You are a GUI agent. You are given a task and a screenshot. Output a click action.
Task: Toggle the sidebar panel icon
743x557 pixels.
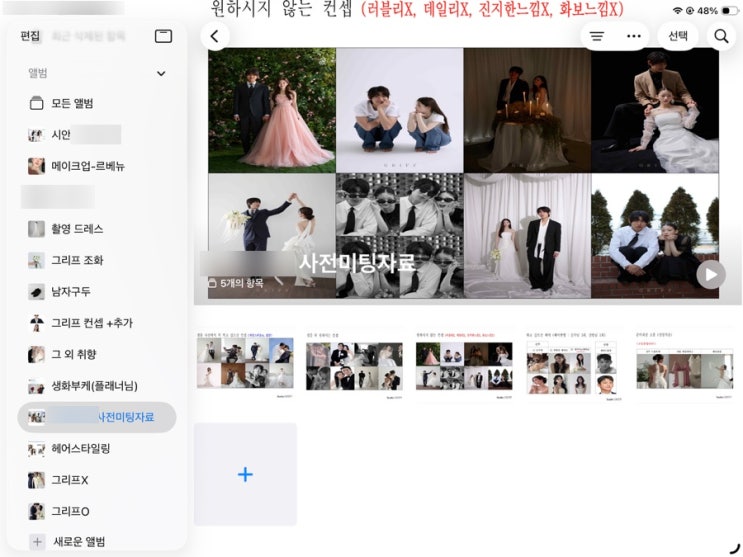tap(163, 36)
